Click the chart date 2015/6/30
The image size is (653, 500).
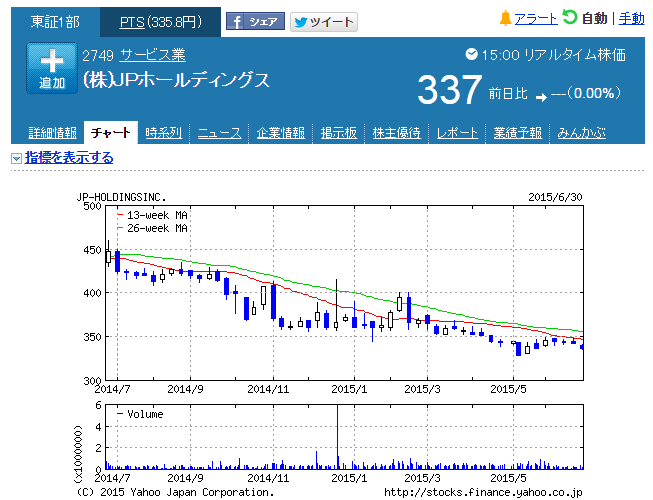[x=555, y=197]
